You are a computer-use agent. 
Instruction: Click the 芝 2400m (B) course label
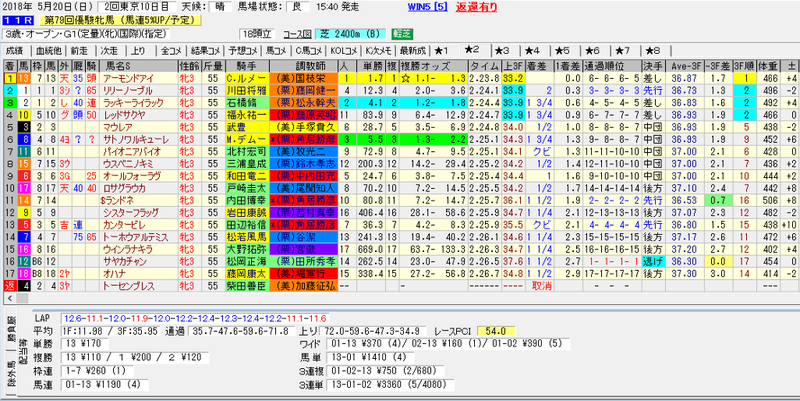click(x=351, y=35)
